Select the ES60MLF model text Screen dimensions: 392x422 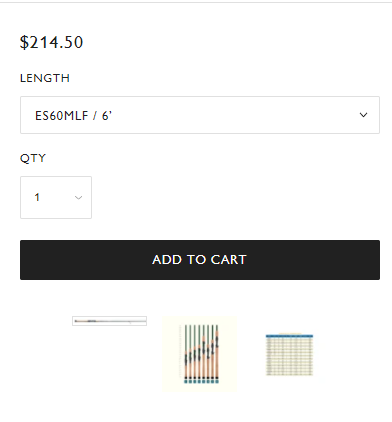point(61,116)
